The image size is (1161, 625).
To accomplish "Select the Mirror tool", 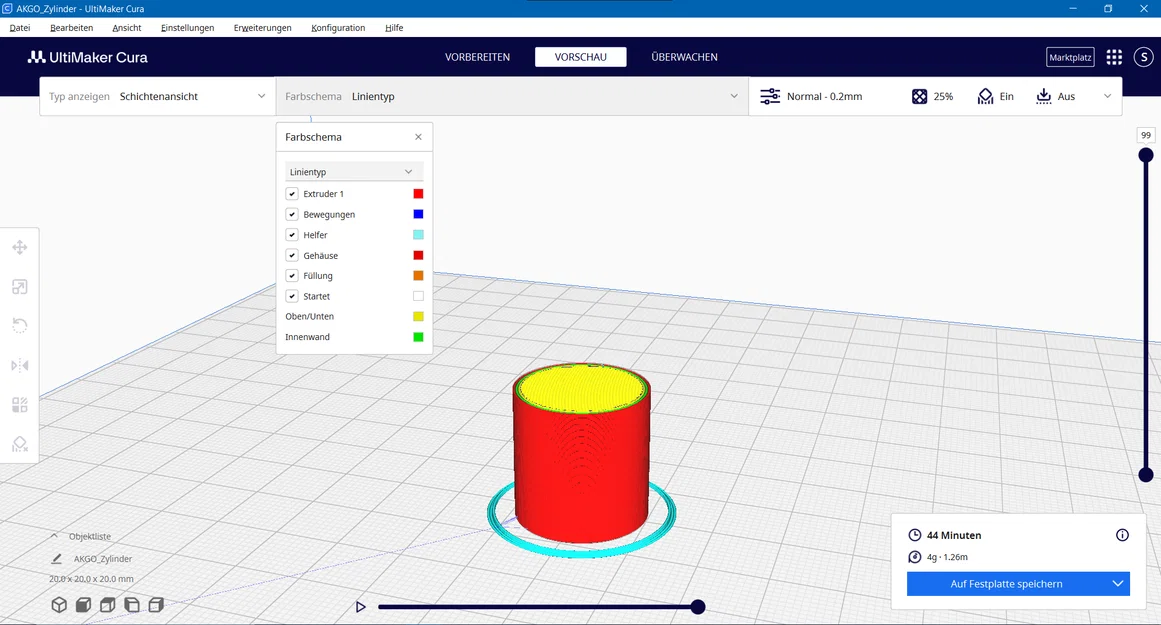I will [19, 365].
